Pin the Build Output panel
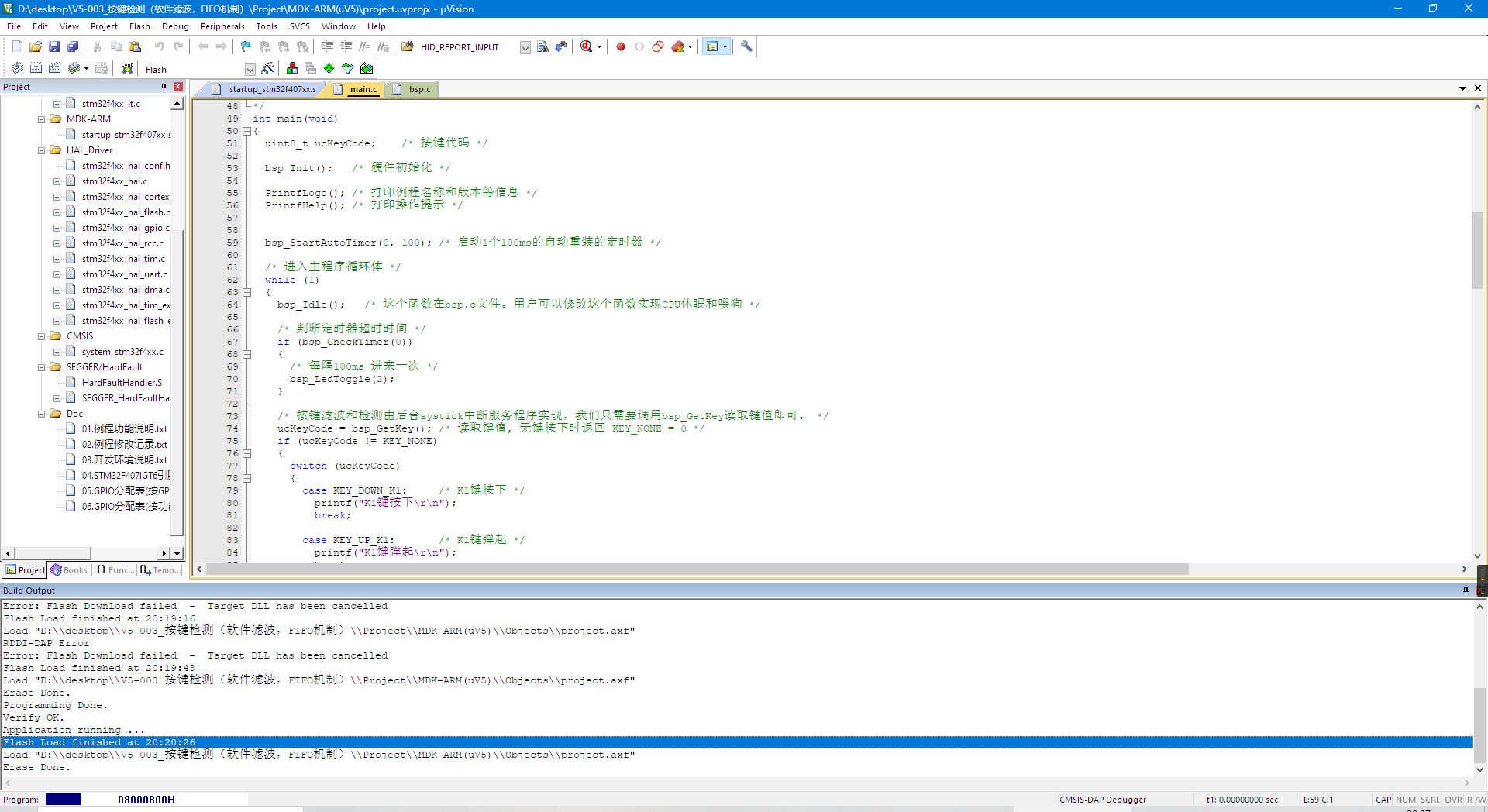1488x812 pixels. [x=1466, y=590]
